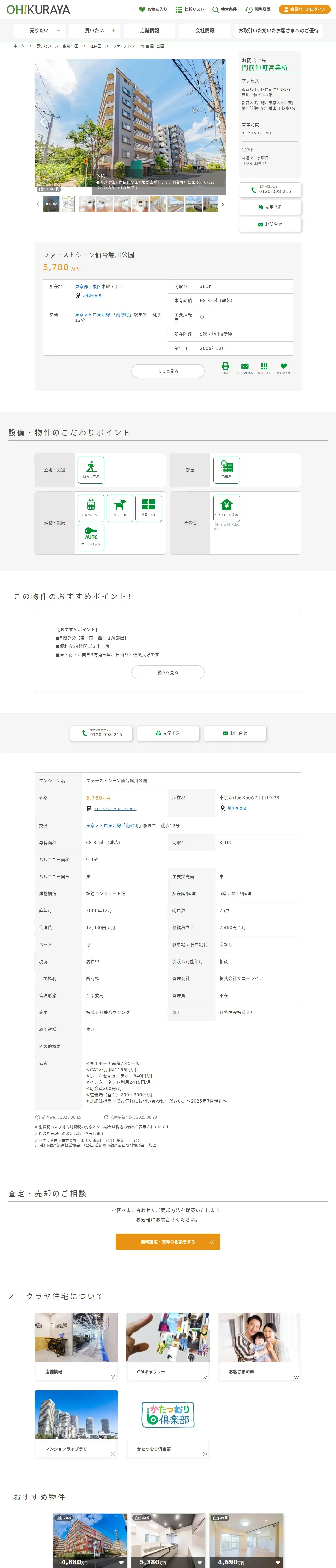Favorite the 5,380万円 property heart
Image resolution: width=336 pixels, height=1568 pixels.
pos(199,1563)
